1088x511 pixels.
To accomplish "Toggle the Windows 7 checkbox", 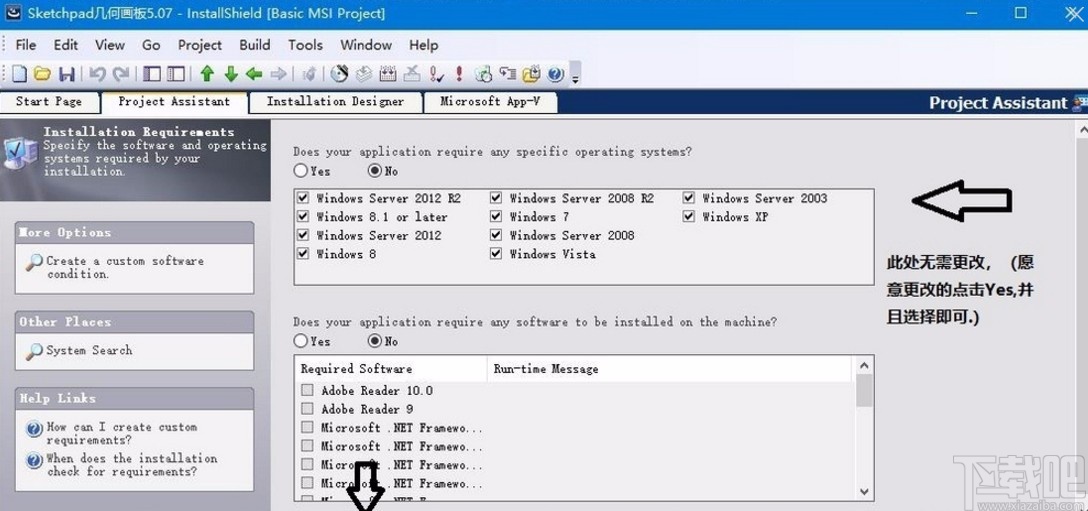I will pos(495,217).
